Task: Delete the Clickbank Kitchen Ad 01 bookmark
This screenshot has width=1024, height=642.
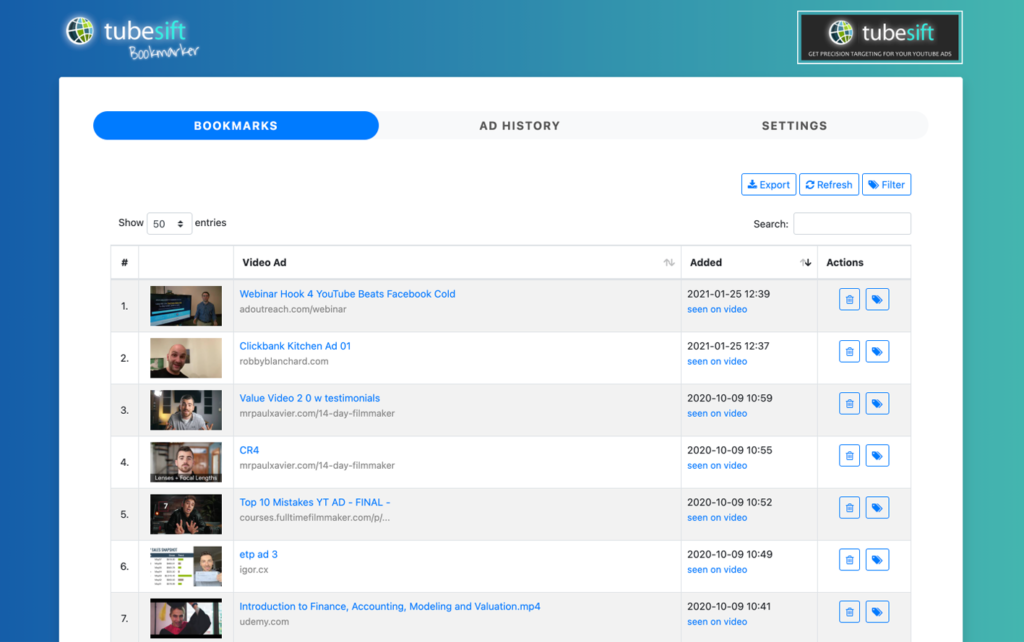Action: click(849, 352)
